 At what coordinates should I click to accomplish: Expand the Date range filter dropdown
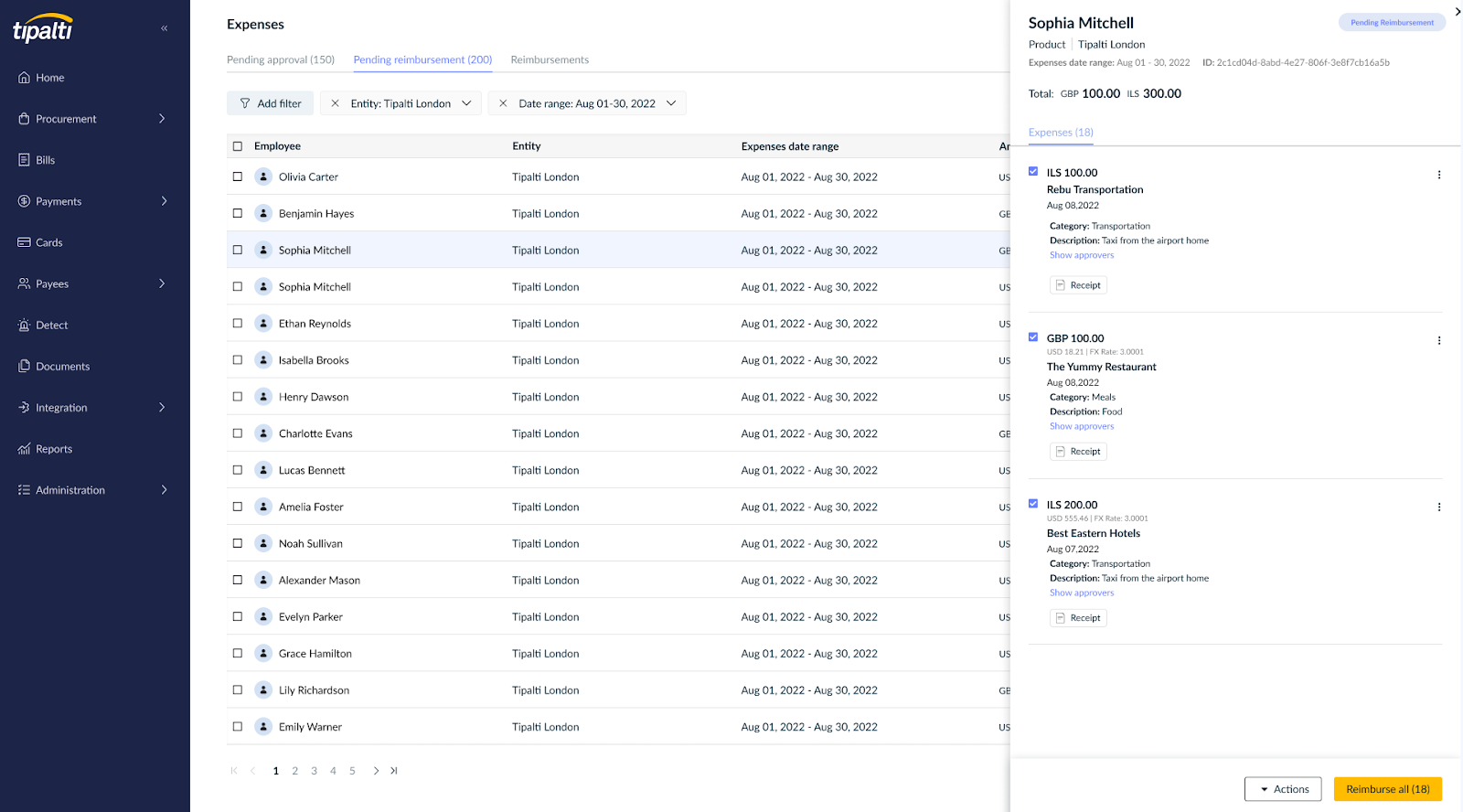pos(671,103)
